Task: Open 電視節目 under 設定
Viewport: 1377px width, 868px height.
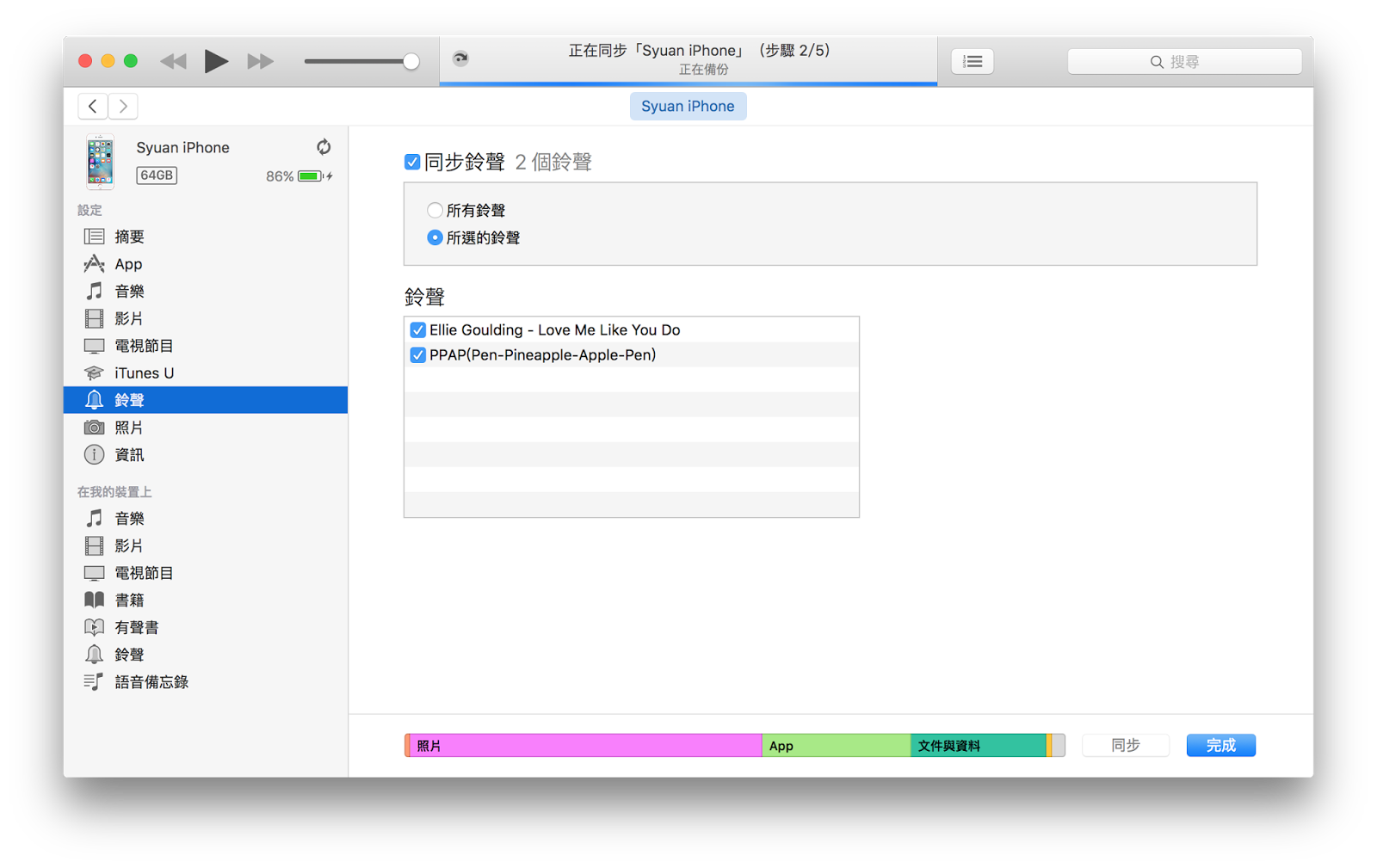Action: coord(206,346)
